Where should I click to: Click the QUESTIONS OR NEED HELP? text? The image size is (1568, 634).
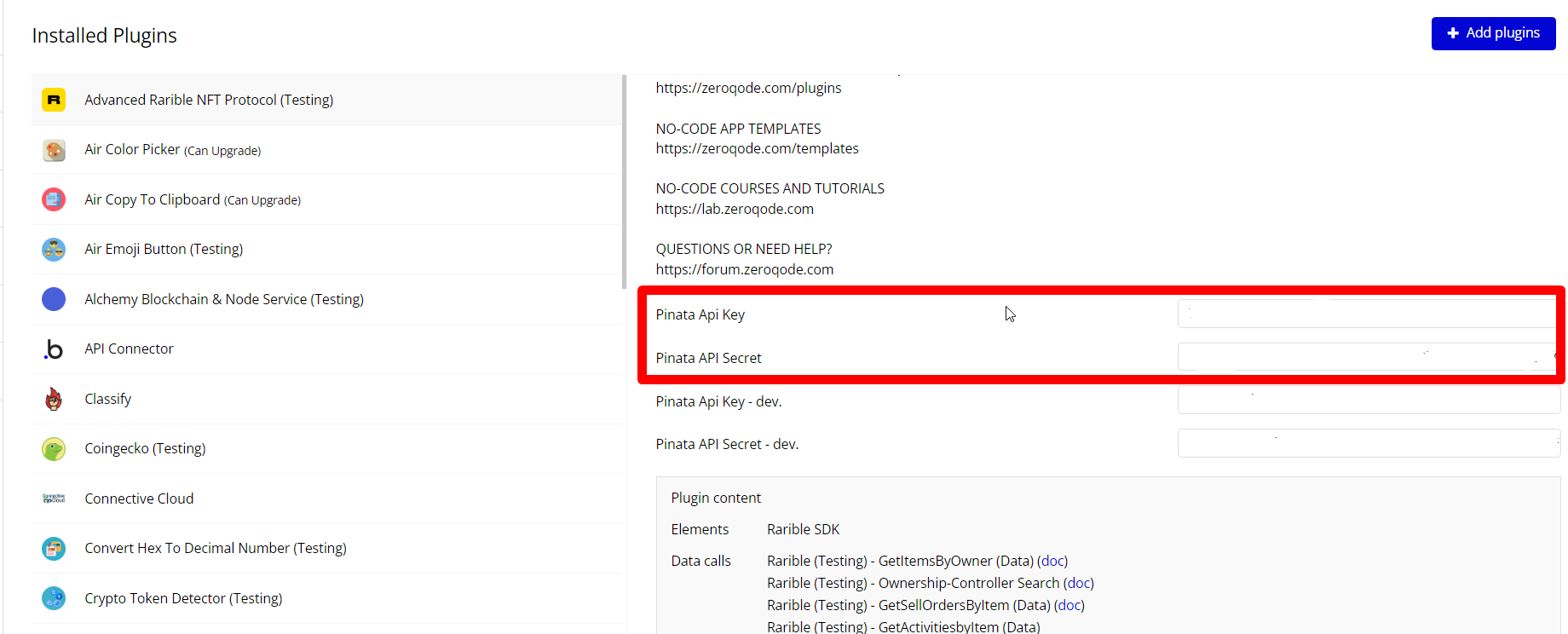(x=744, y=249)
